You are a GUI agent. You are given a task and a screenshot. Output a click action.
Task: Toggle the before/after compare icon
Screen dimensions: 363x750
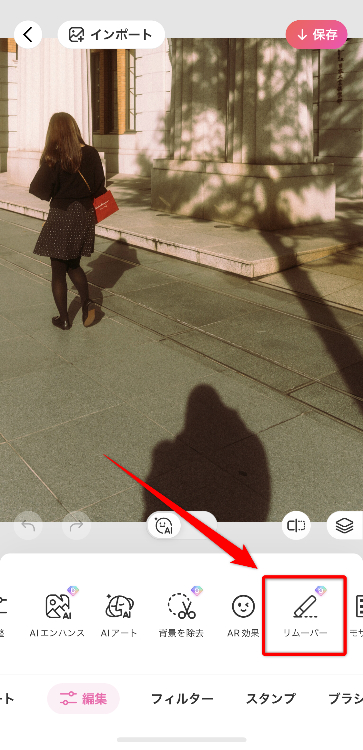pos(296,526)
